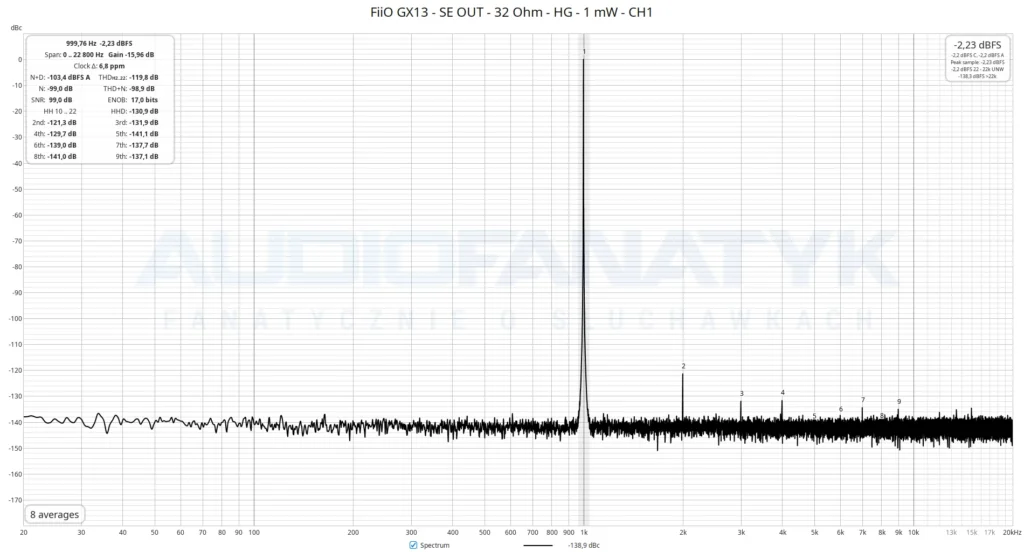The height and width of the screenshot is (552, 1024).
Task: Click the "HHD: -130,9 dB" reading
Action: (135, 111)
